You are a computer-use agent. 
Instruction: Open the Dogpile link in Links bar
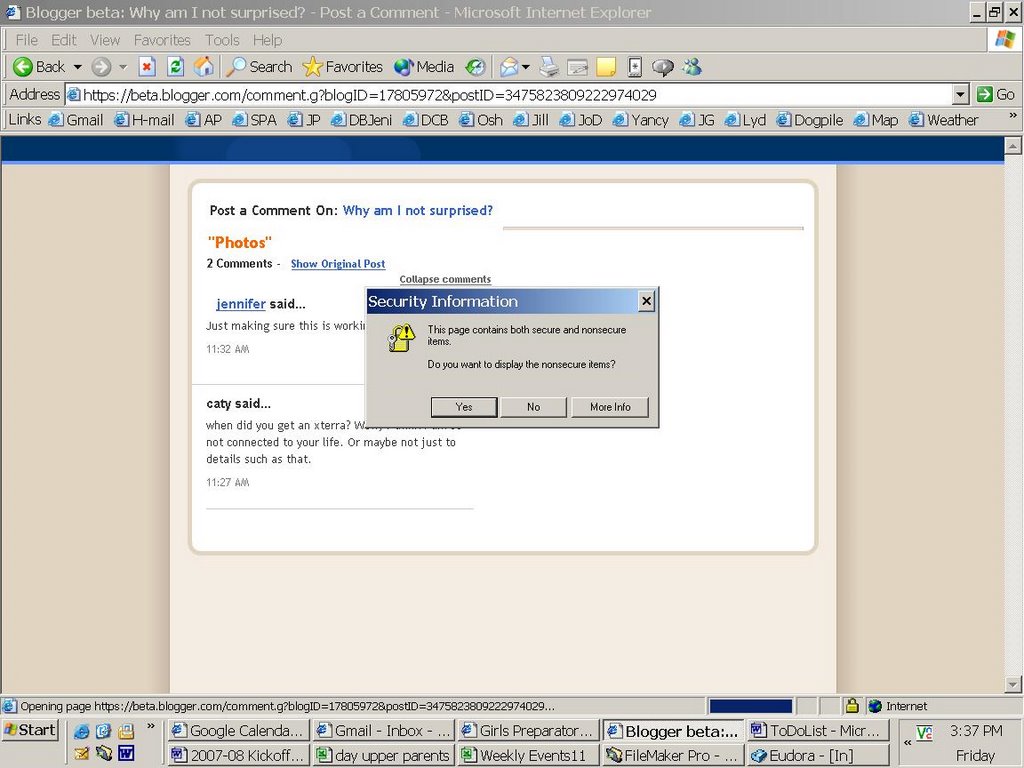pyautogui.click(x=810, y=120)
